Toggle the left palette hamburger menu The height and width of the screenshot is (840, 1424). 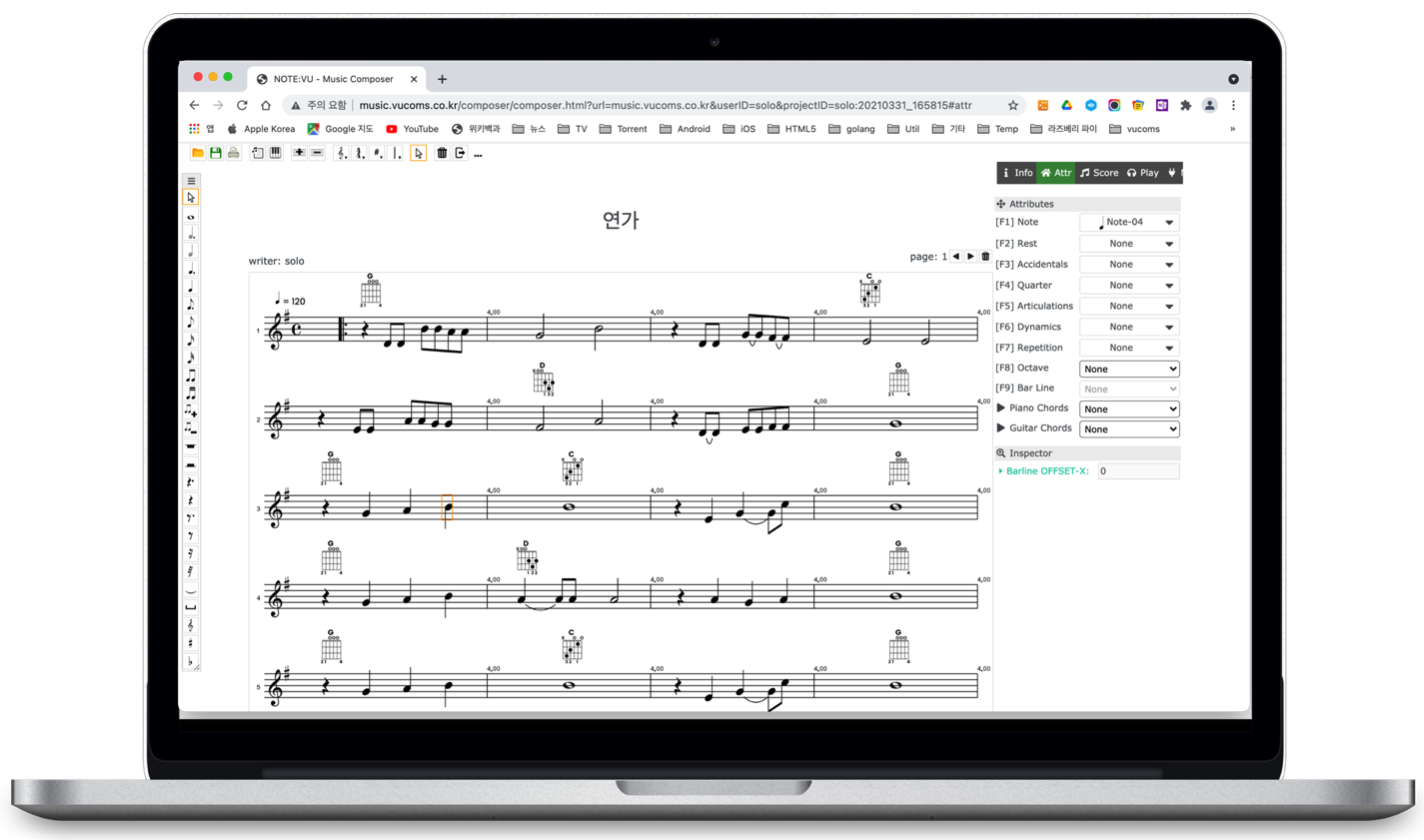click(191, 181)
